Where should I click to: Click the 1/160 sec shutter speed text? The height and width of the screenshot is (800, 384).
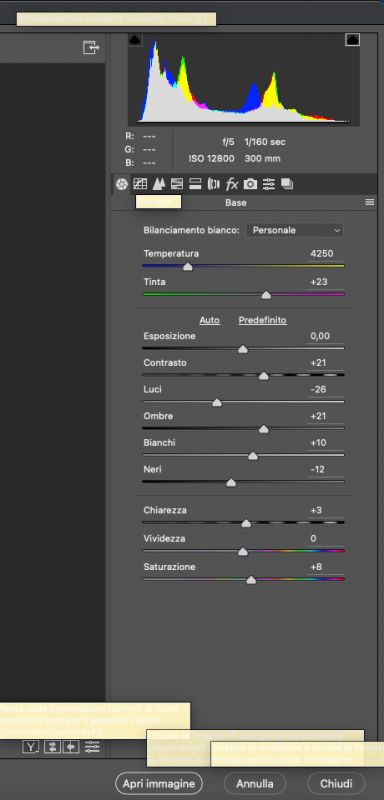(x=265, y=142)
